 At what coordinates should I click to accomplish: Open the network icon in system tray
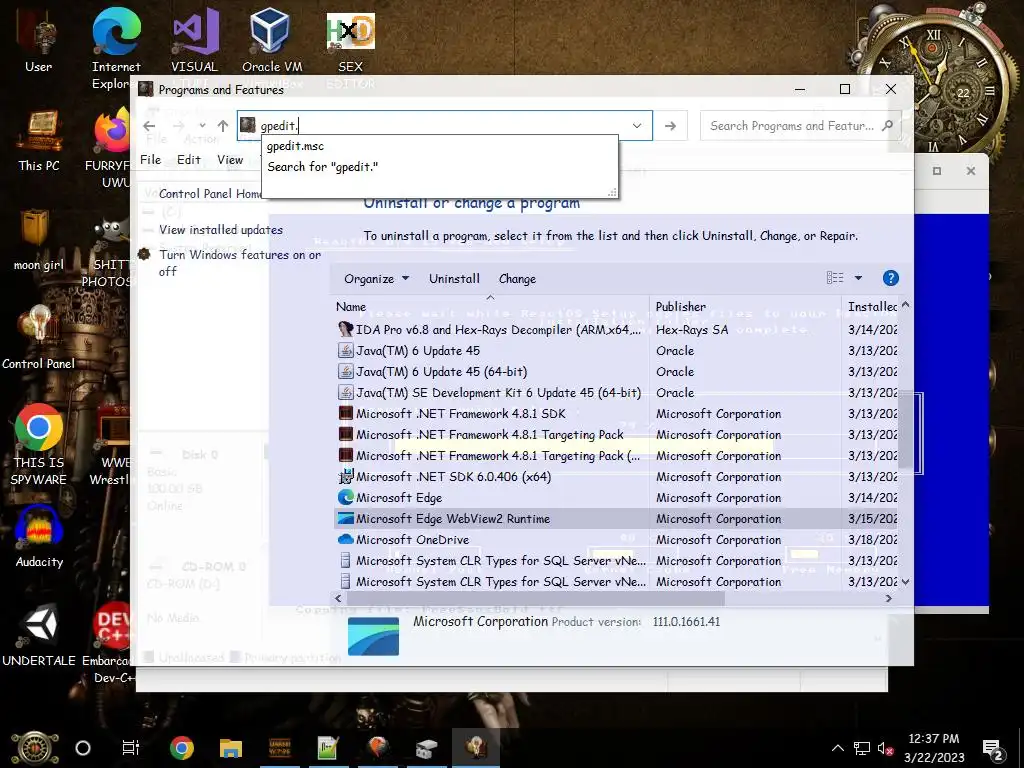[x=862, y=748]
